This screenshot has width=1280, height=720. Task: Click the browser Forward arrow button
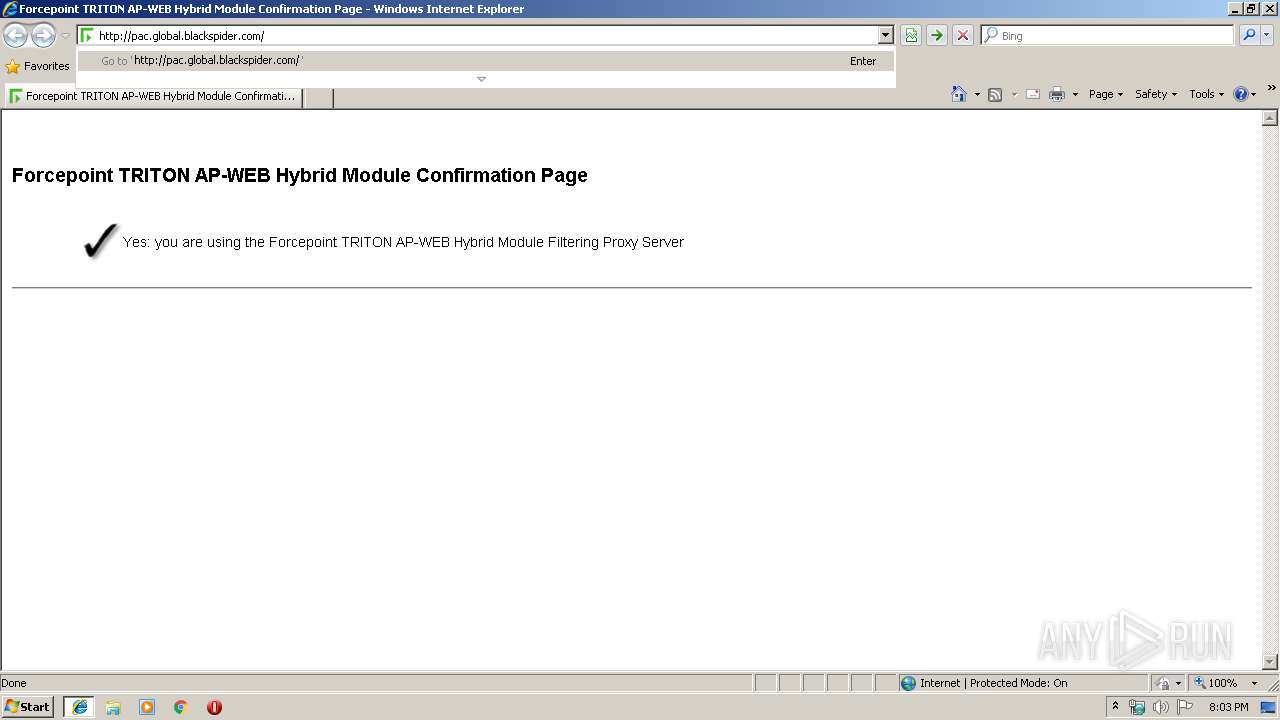coord(43,36)
